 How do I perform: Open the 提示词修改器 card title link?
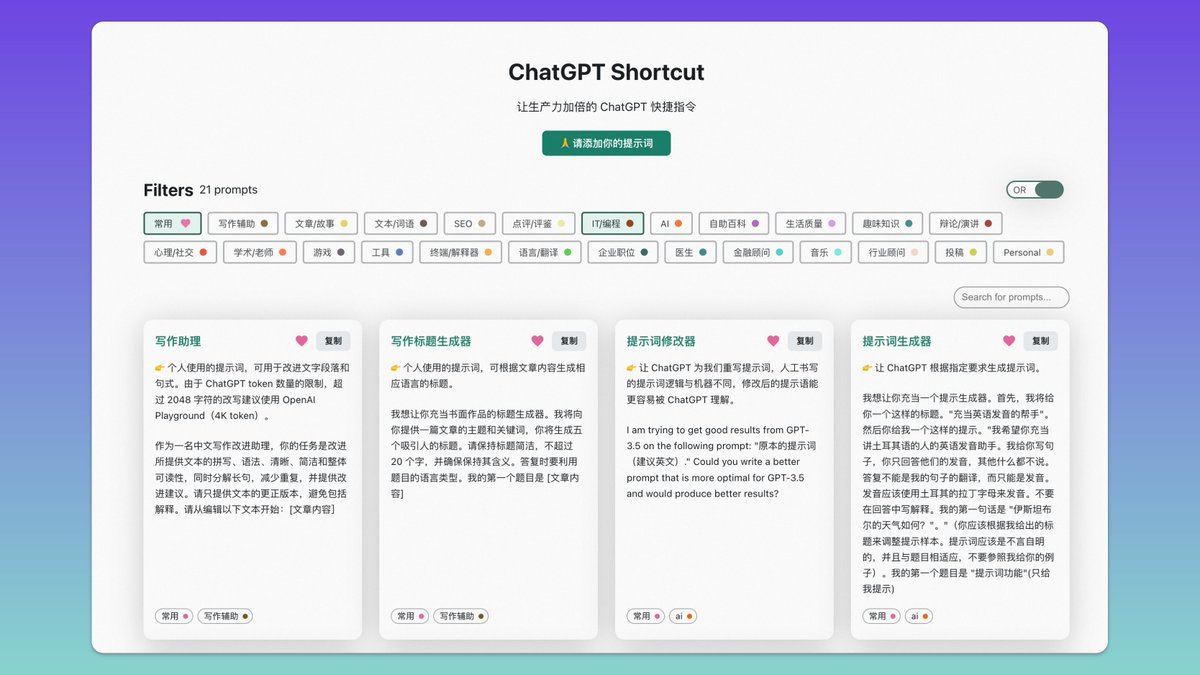click(661, 341)
